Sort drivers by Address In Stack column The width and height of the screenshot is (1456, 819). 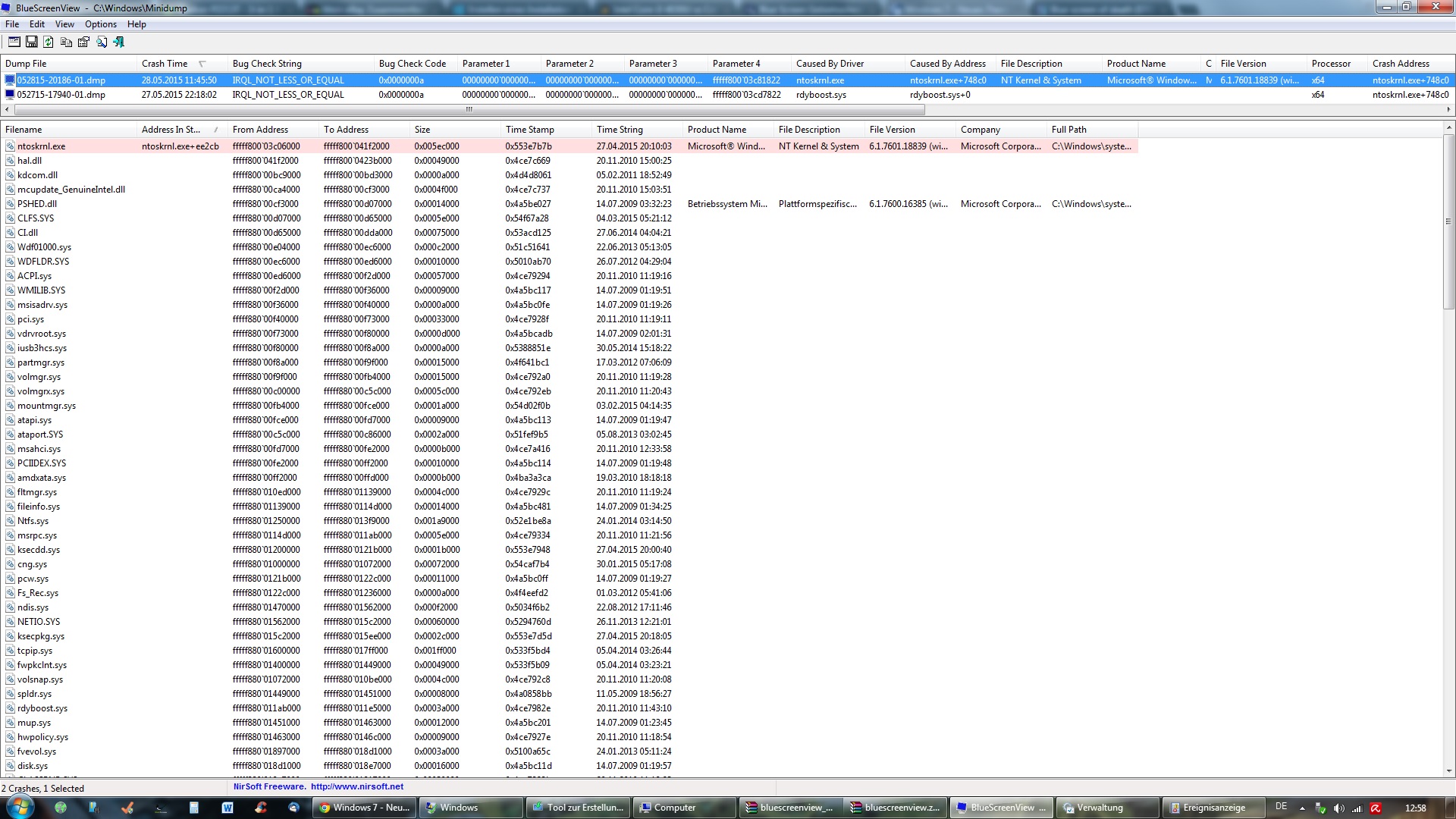(171, 130)
